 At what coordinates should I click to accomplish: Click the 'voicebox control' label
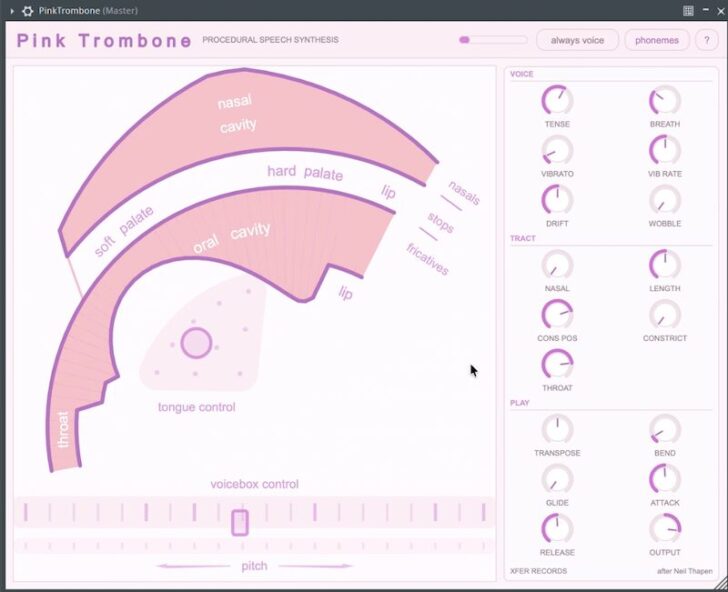(x=254, y=484)
